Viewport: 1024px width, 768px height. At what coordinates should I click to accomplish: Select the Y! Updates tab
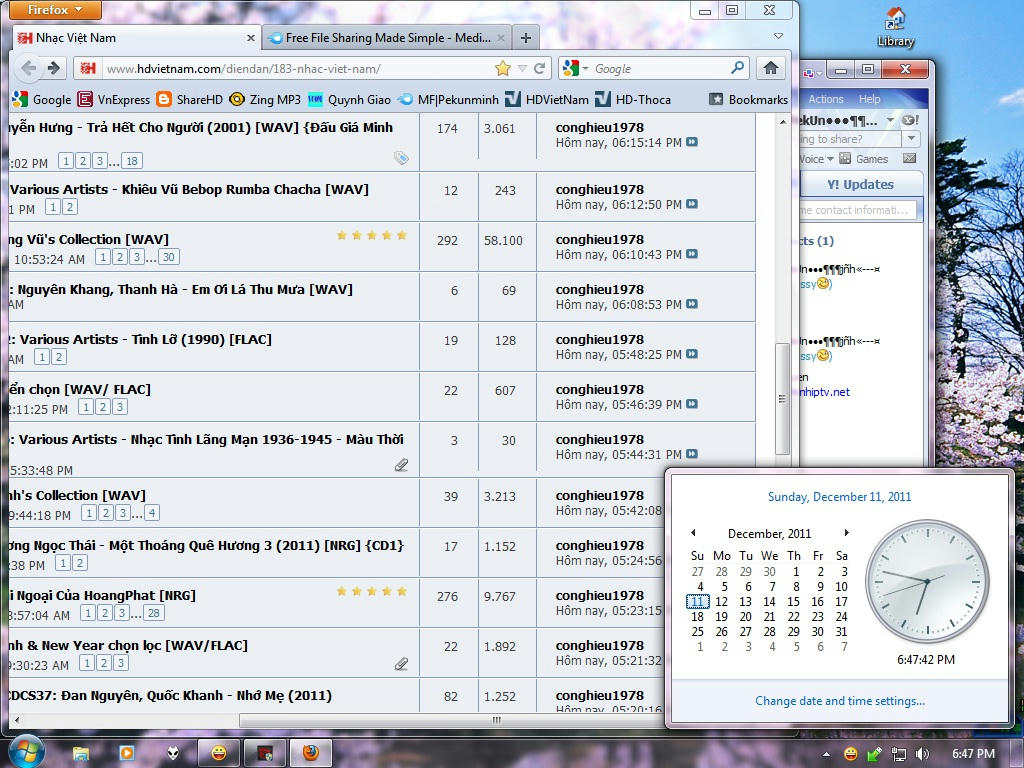point(859,184)
